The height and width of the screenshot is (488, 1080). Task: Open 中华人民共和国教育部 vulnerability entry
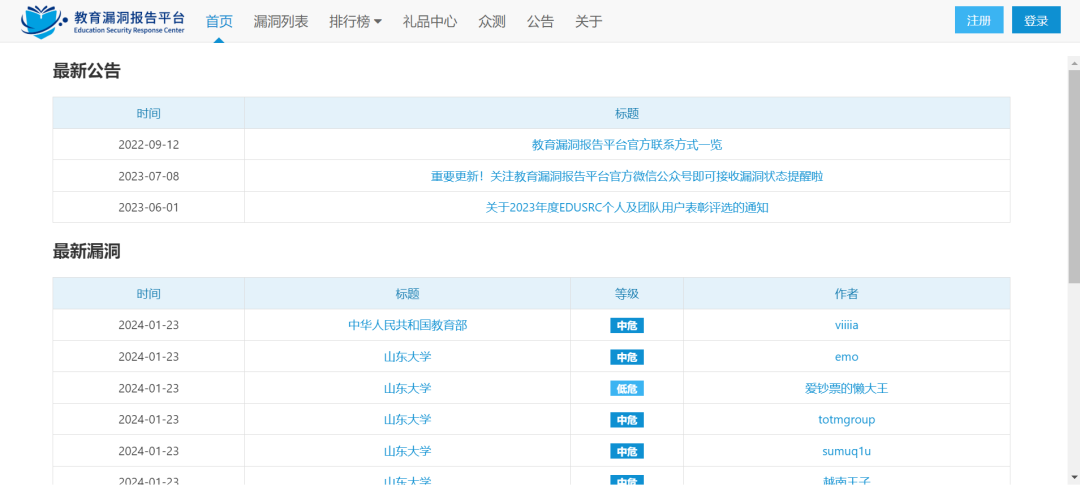pos(407,325)
